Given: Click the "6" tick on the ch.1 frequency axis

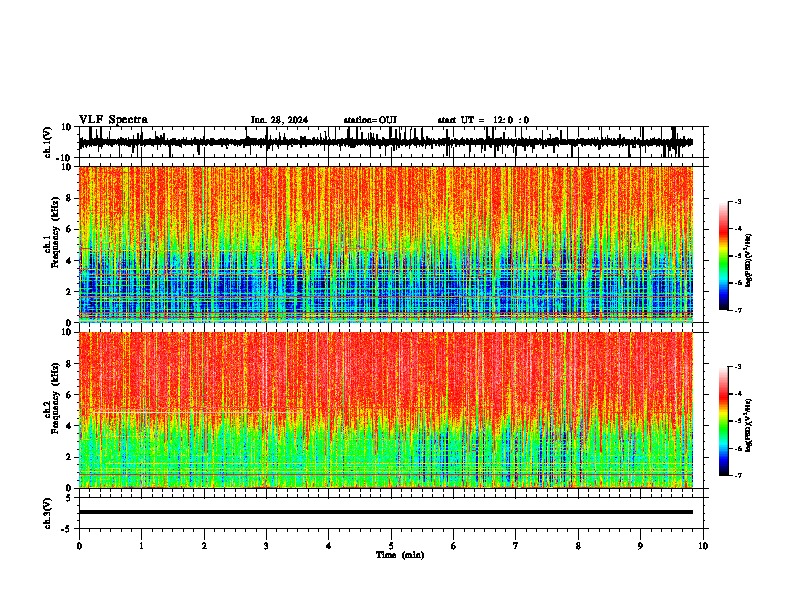Looking at the screenshot, I should click(69, 229).
